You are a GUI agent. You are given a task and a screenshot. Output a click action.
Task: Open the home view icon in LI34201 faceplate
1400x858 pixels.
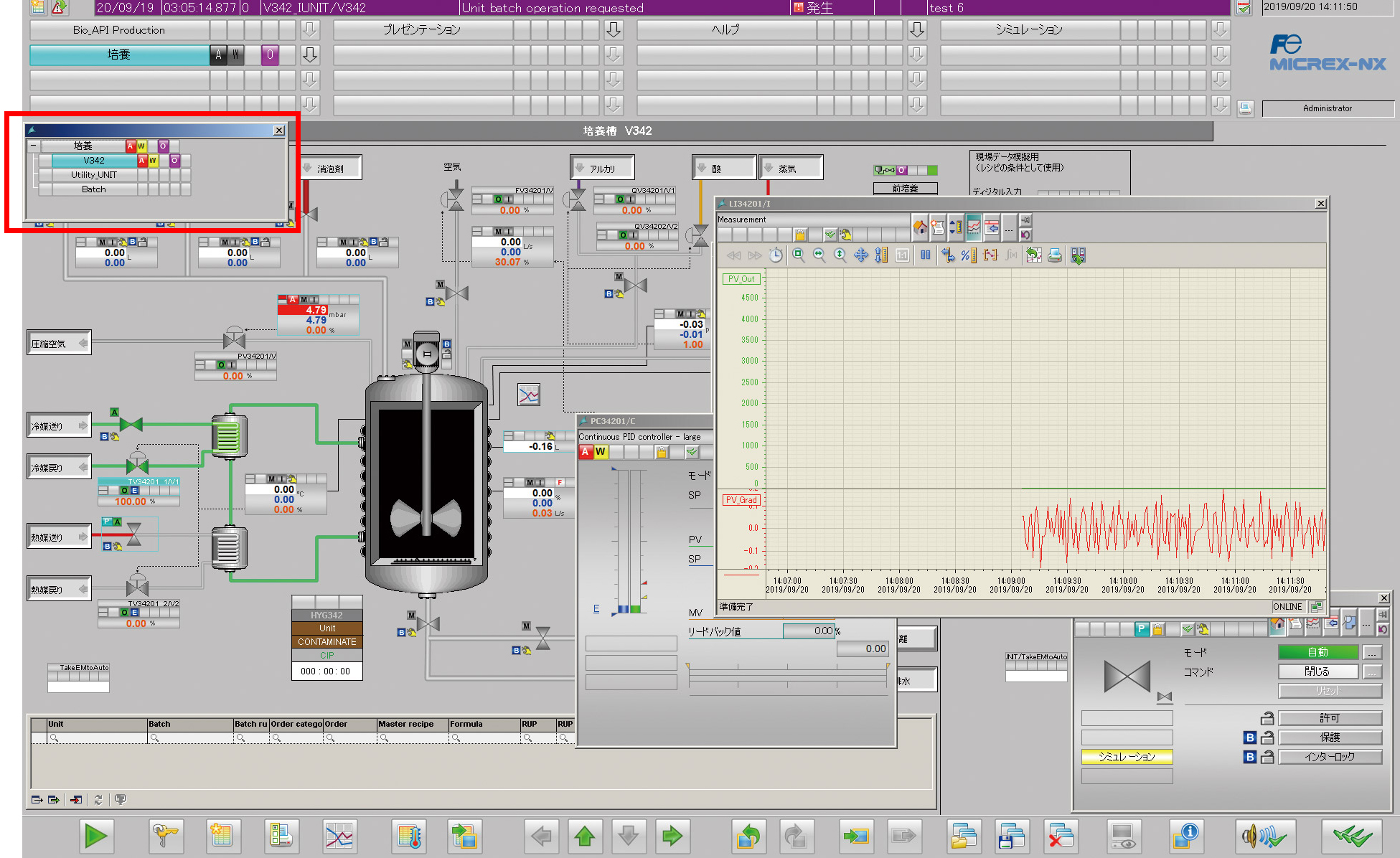click(x=920, y=227)
